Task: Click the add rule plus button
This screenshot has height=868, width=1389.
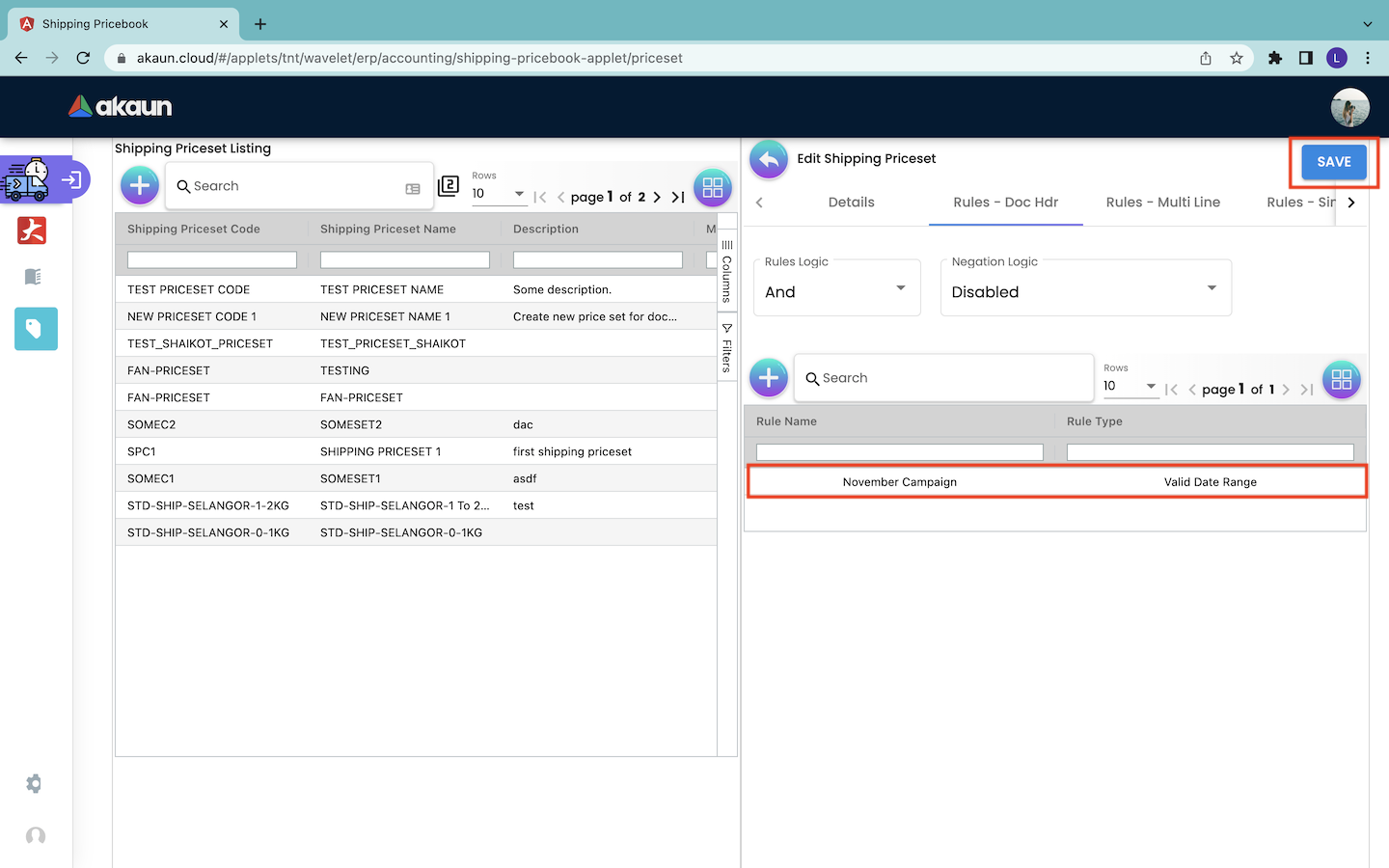Action: [769, 378]
